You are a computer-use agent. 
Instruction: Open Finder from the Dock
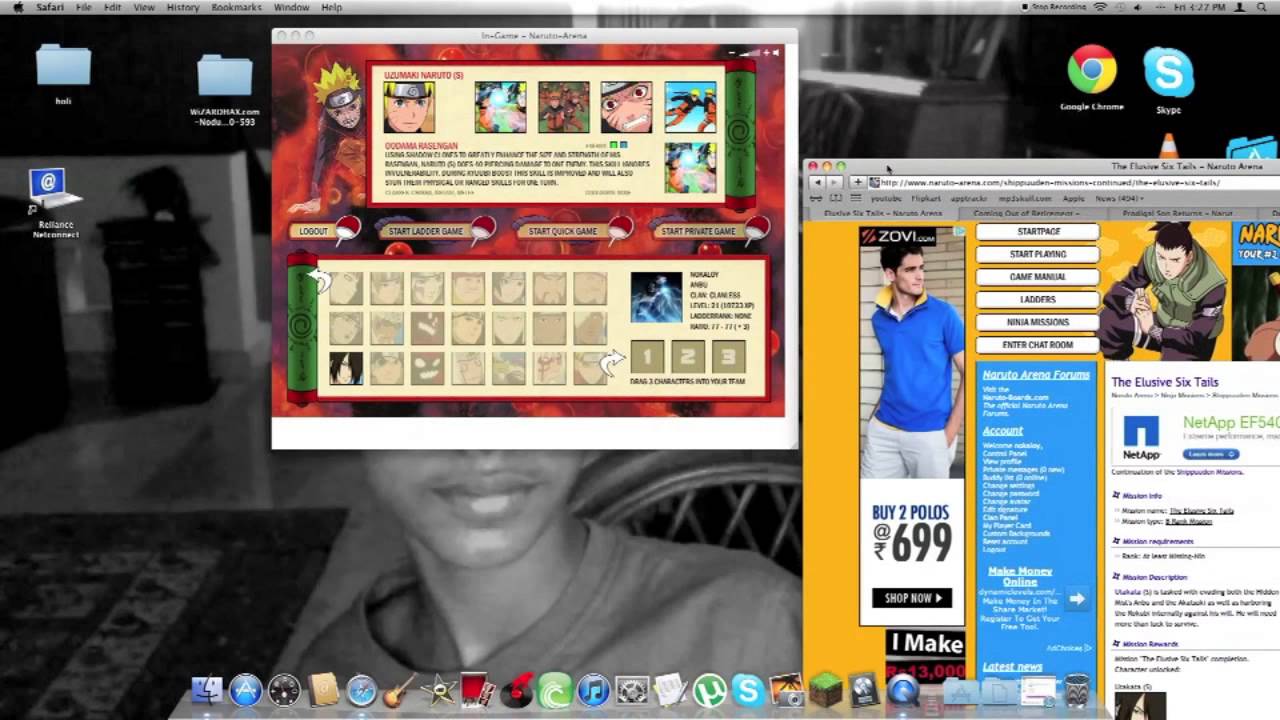(207, 691)
